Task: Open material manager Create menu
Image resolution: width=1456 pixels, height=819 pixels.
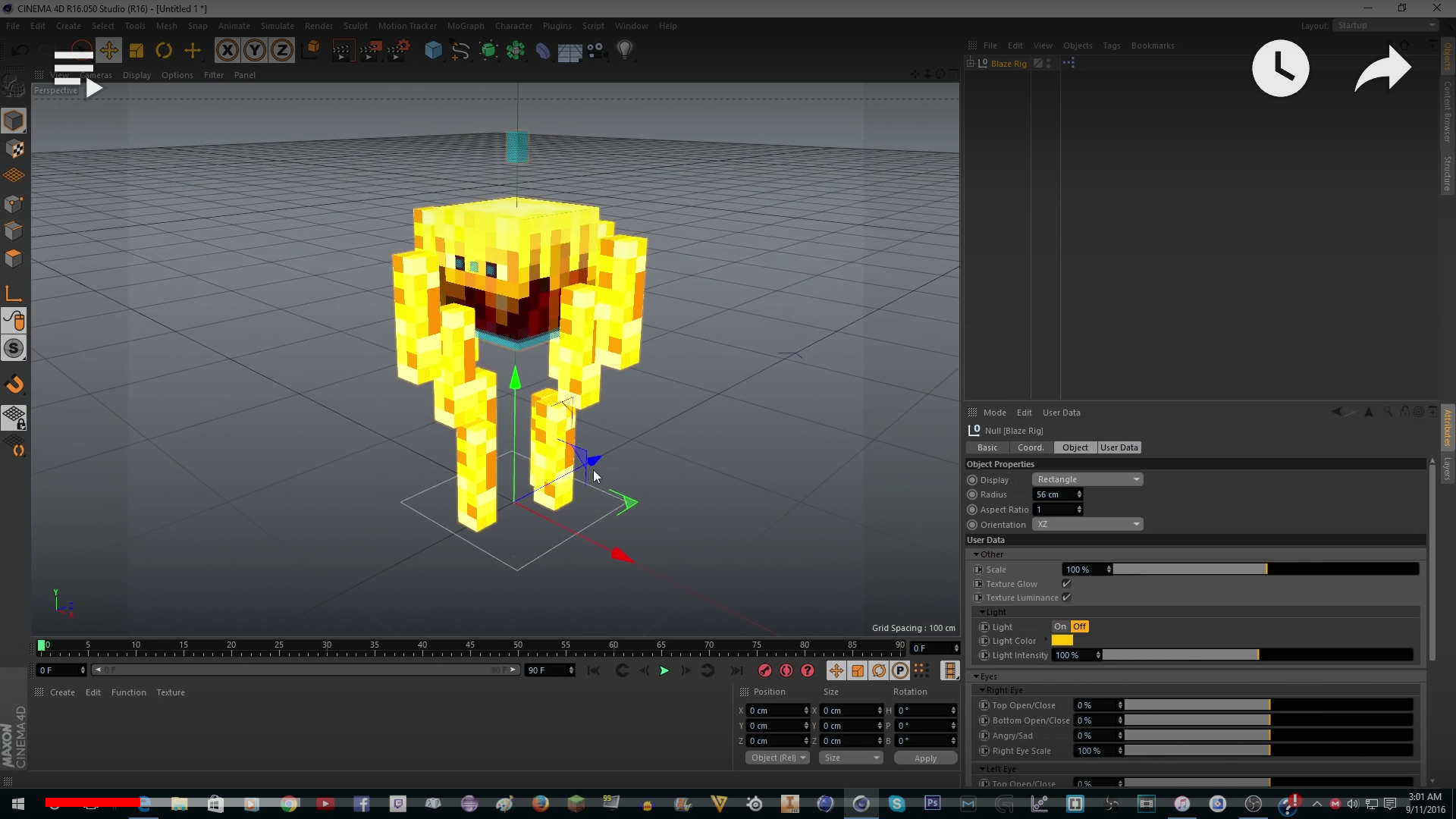Action: pyautogui.click(x=62, y=692)
